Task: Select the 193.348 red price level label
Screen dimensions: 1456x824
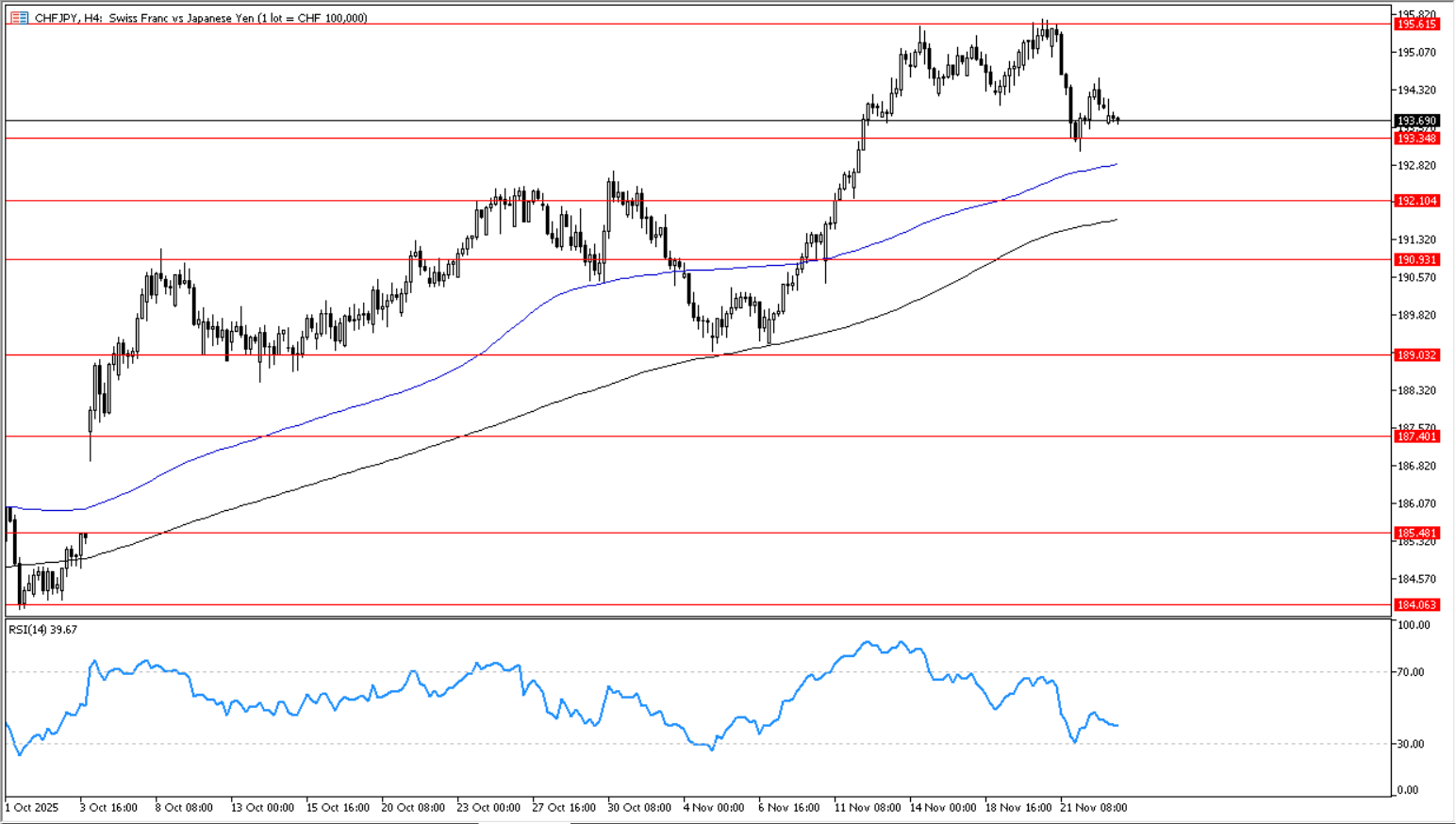Action: point(1416,139)
